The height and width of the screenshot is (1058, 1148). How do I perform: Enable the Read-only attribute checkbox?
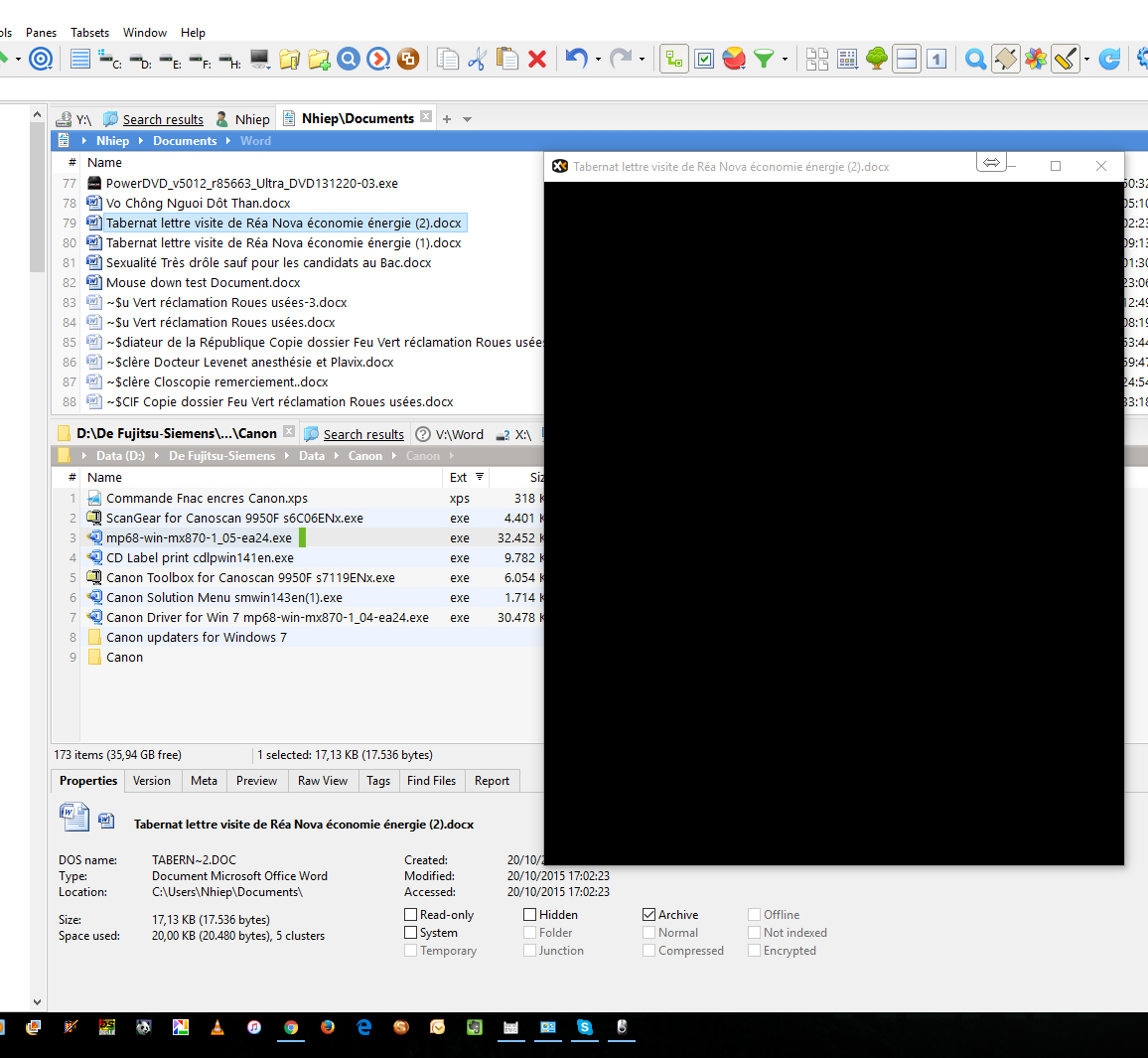pos(411,915)
